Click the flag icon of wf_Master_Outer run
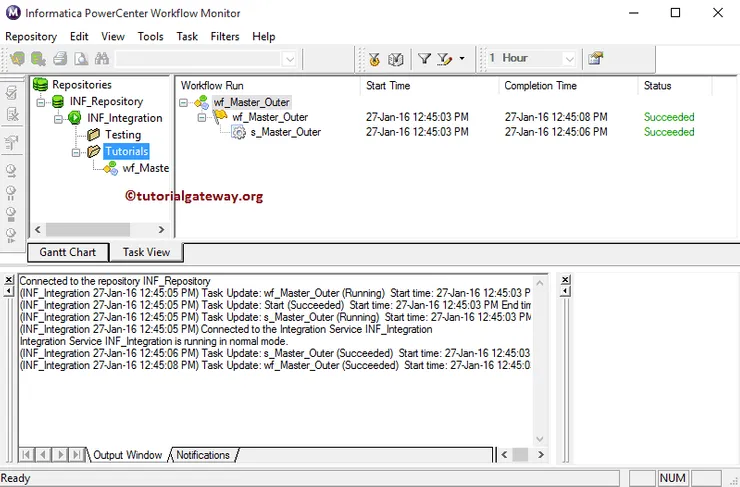 [220, 117]
